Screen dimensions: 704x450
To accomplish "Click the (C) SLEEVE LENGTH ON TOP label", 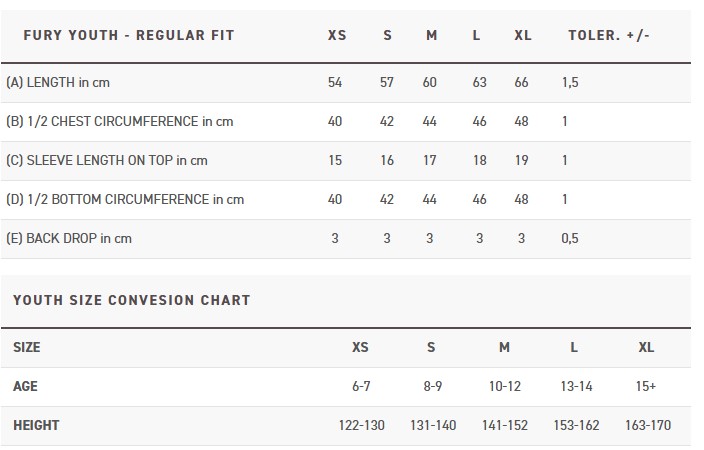I will coord(107,160).
